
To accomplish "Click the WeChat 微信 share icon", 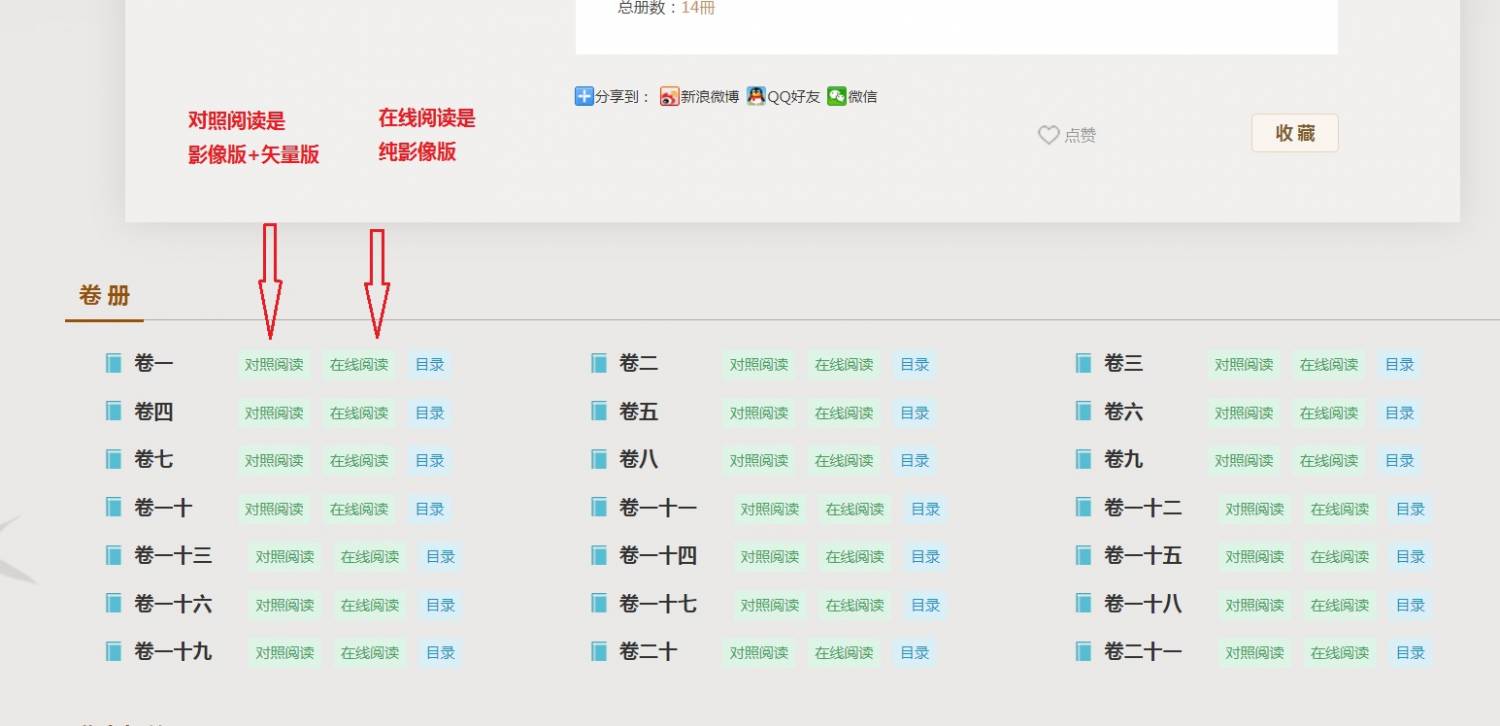I will pos(836,96).
